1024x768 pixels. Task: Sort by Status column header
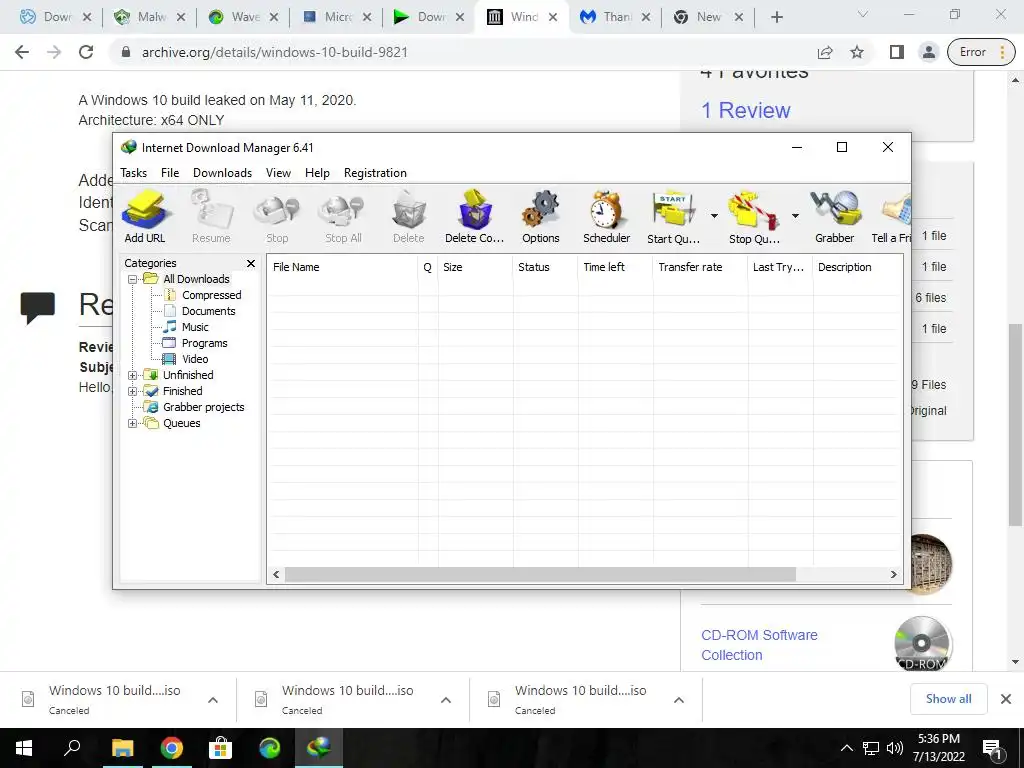pos(545,267)
